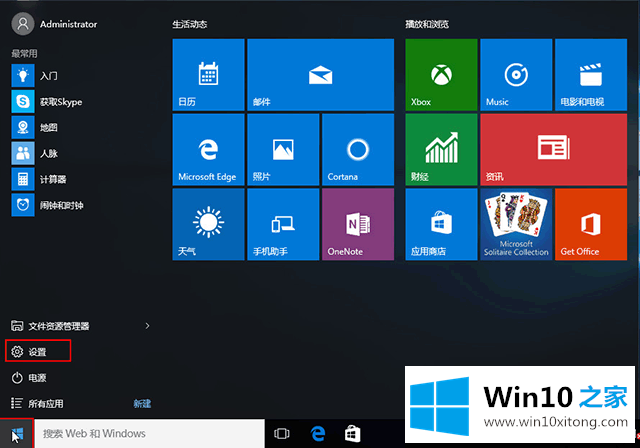Screen dimensions: 640x448
Task: Launch the Microsoft Edge tile
Action: pyautogui.click(x=208, y=149)
